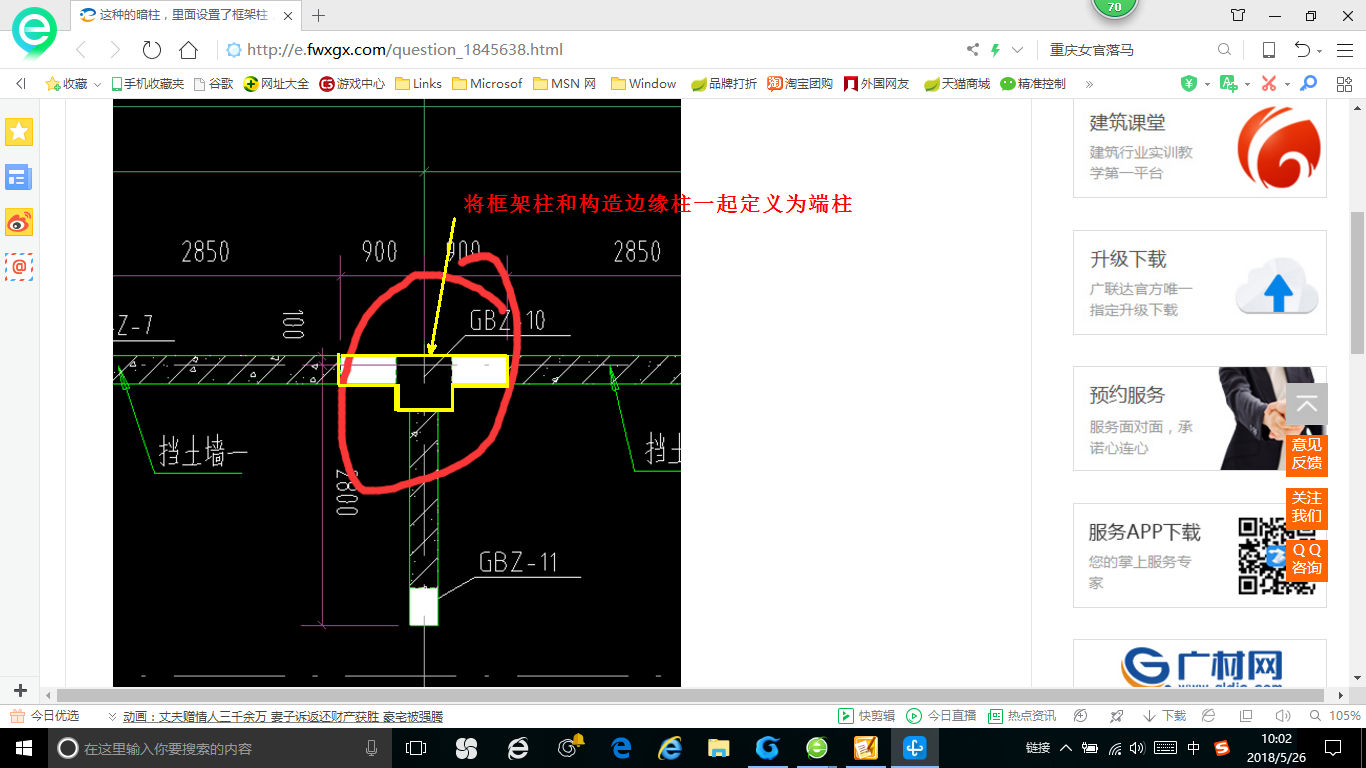Expand the address bar dropdown chevron
Image resolution: width=1366 pixels, height=768 pixels.
pyautogui.click(x=1018, y=50)
